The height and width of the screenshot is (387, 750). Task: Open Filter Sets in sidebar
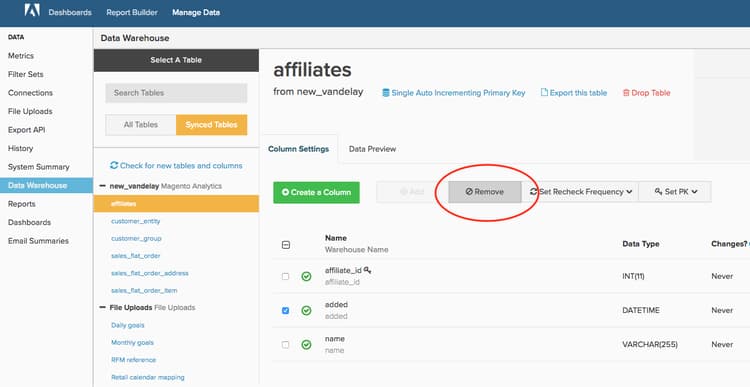(26, 74)
